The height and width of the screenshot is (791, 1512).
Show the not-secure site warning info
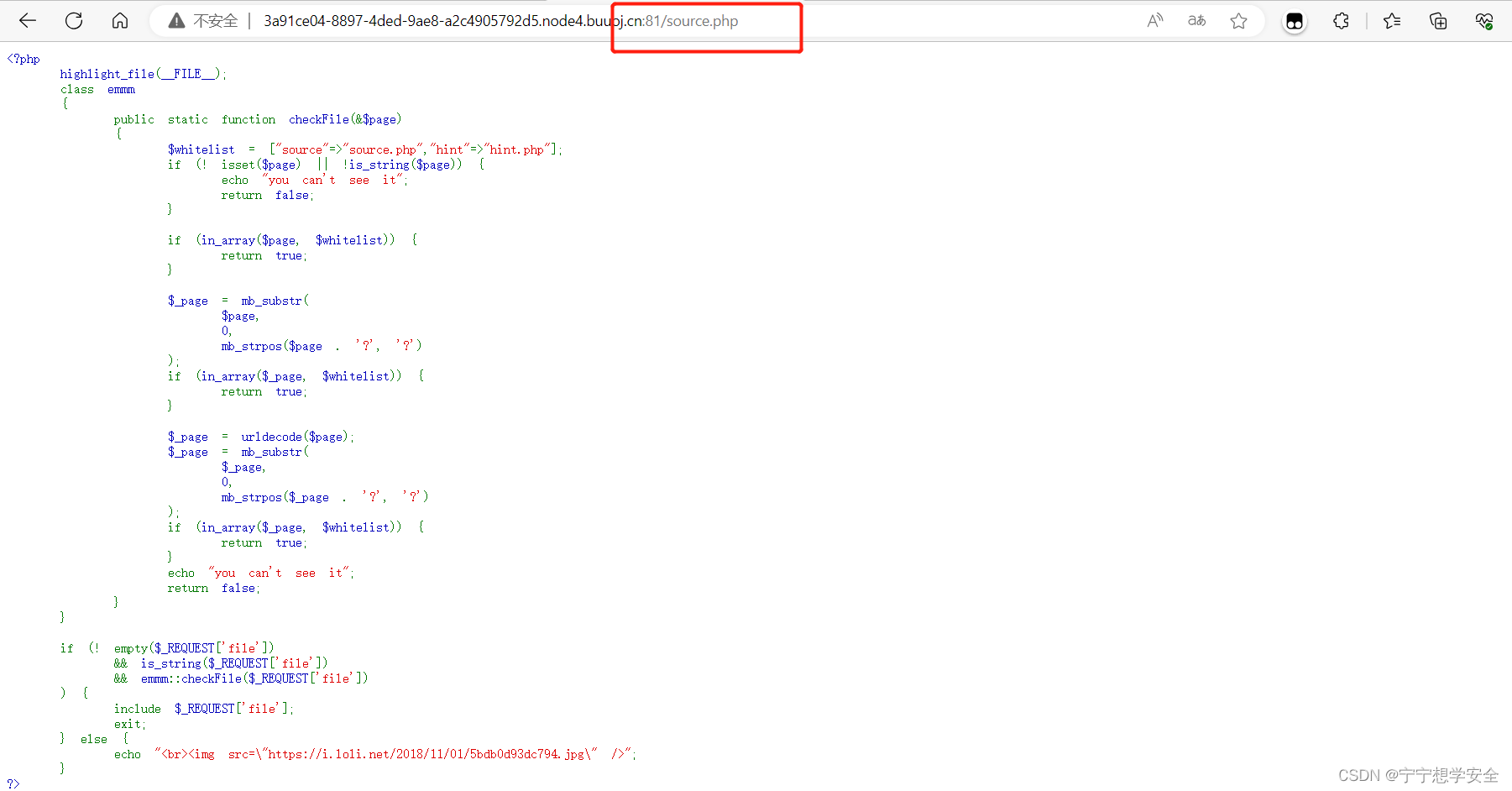pos(203,21)
